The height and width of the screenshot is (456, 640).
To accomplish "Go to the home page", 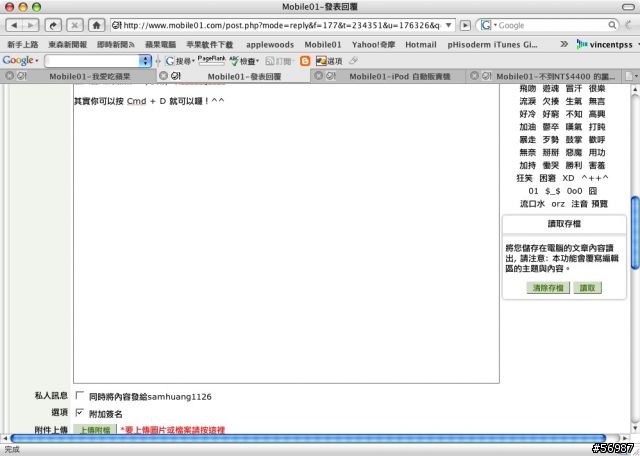I will pos(96,25).
